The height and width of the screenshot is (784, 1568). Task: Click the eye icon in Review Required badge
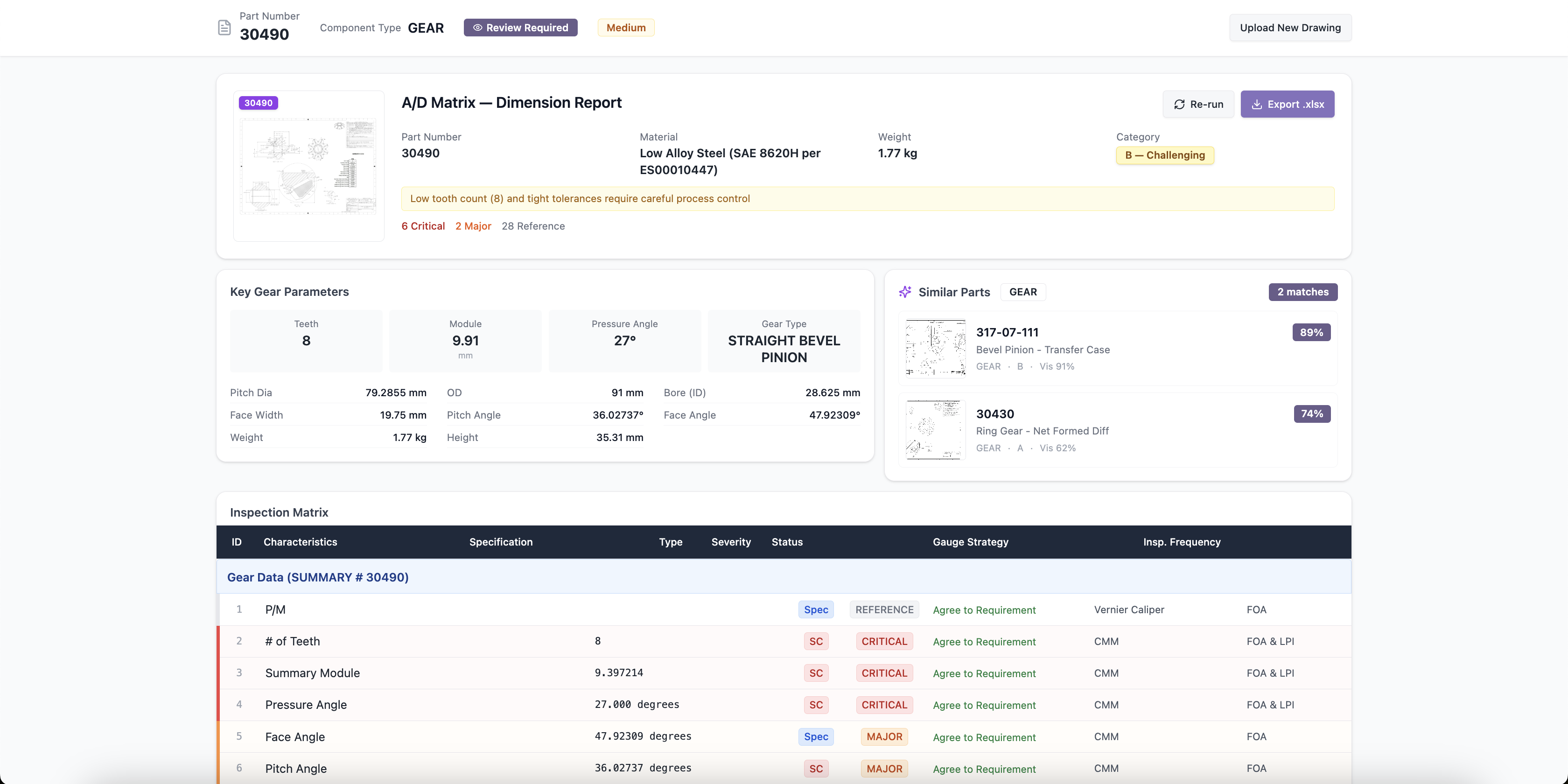(478, 28)
